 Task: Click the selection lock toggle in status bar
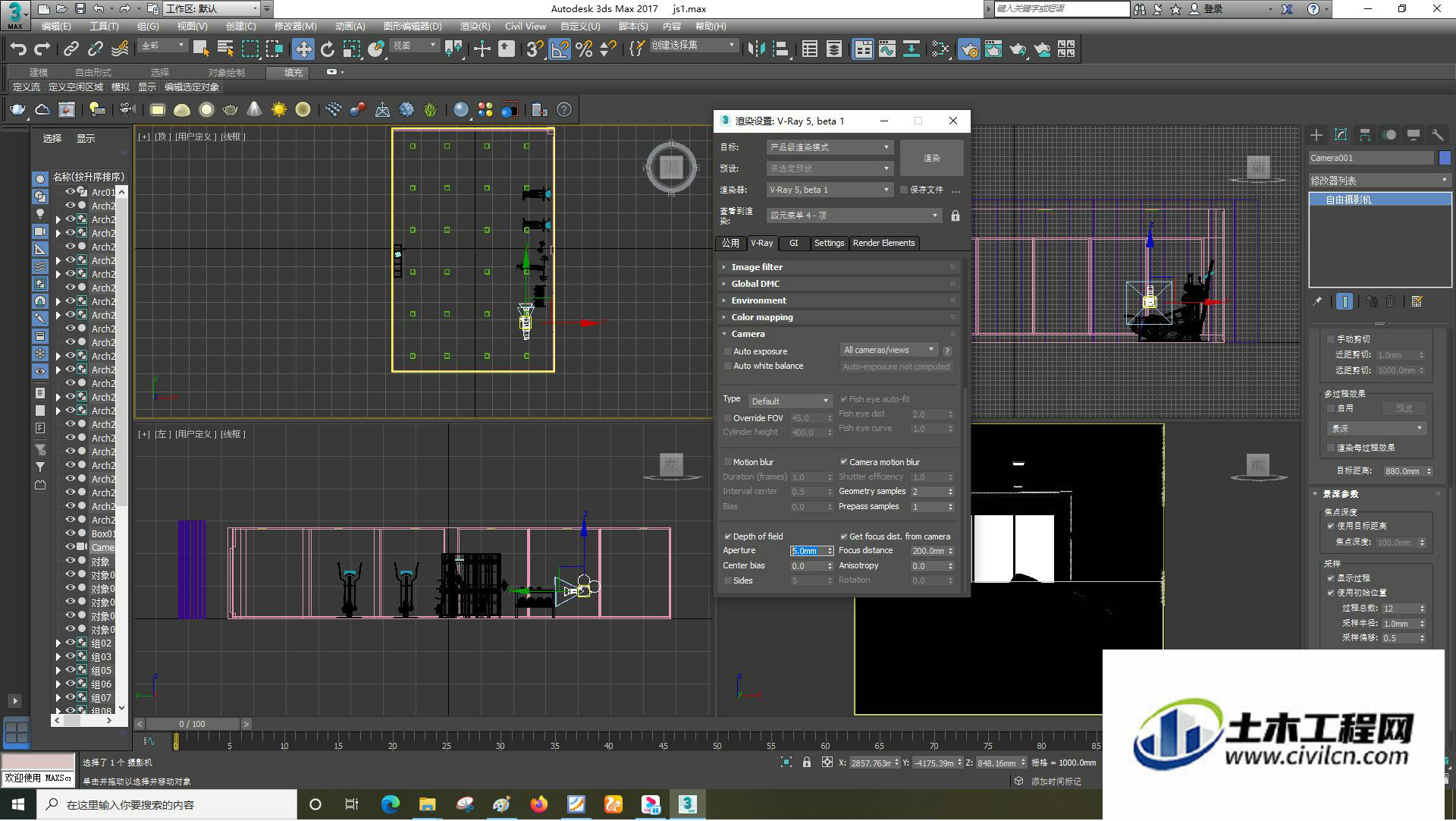coord(807,763)
